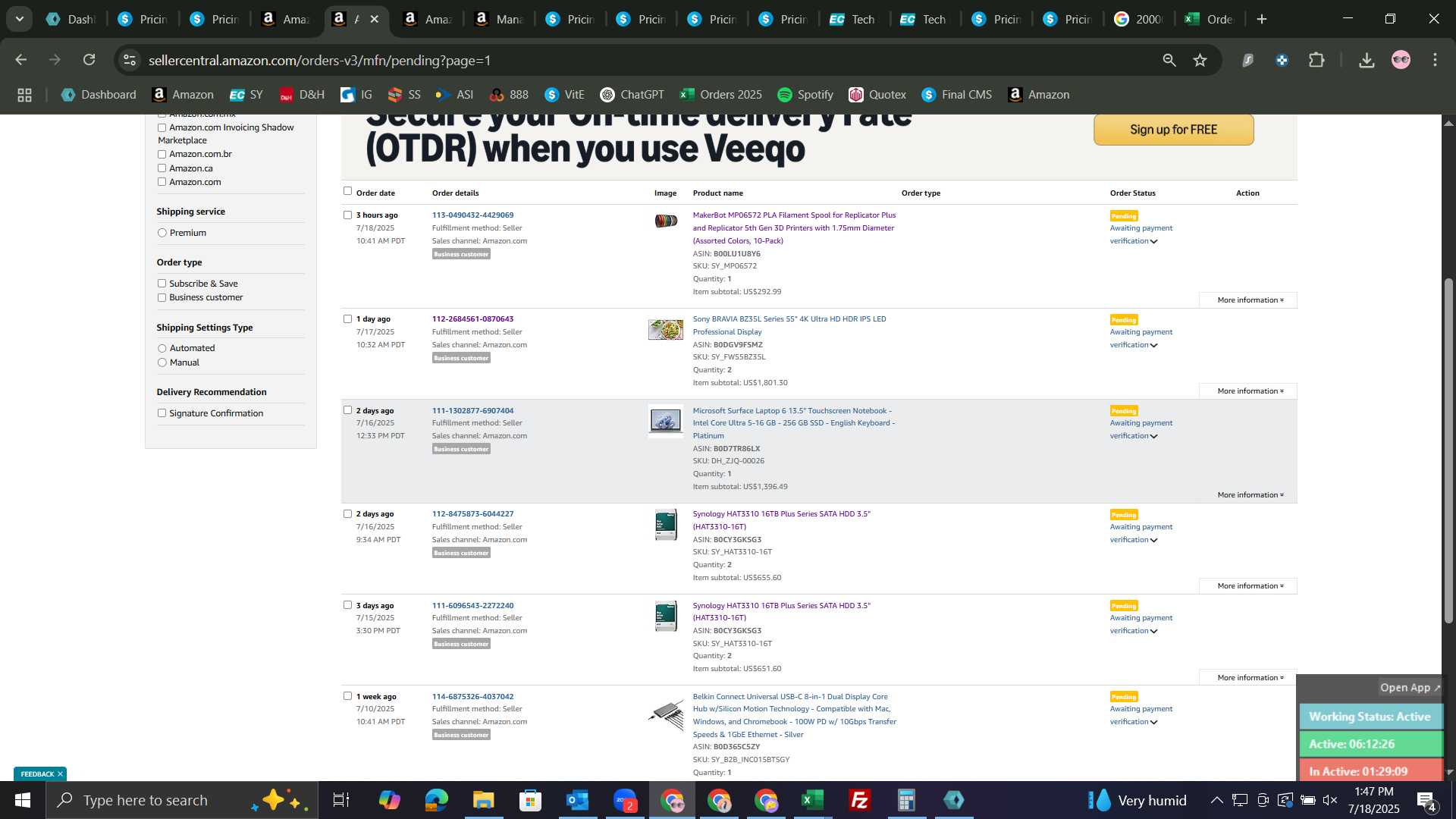Click the MakerBot filament product thumbnail
1456x819 pixels.
(666, 221)
